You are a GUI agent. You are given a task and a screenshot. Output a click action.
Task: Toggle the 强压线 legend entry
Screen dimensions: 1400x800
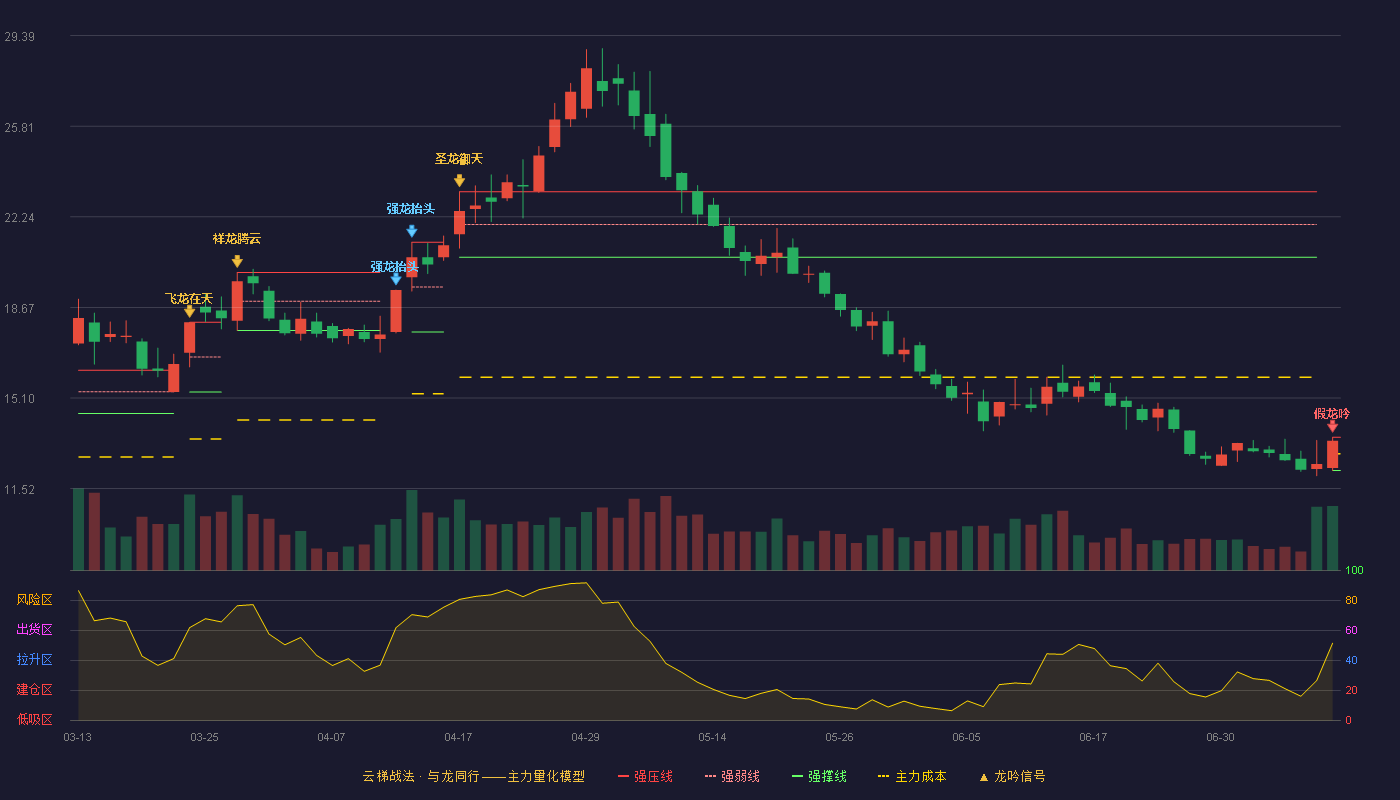click(645, 776)
